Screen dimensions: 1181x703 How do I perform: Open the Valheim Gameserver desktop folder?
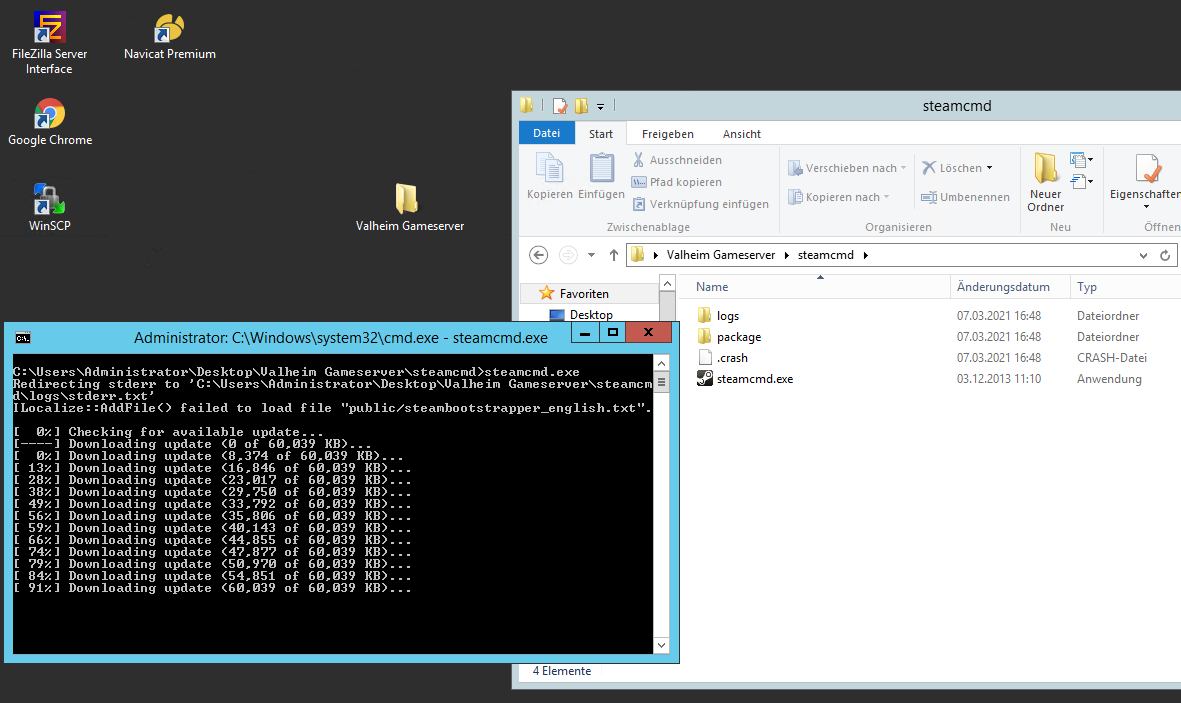(x=408, y=195)
